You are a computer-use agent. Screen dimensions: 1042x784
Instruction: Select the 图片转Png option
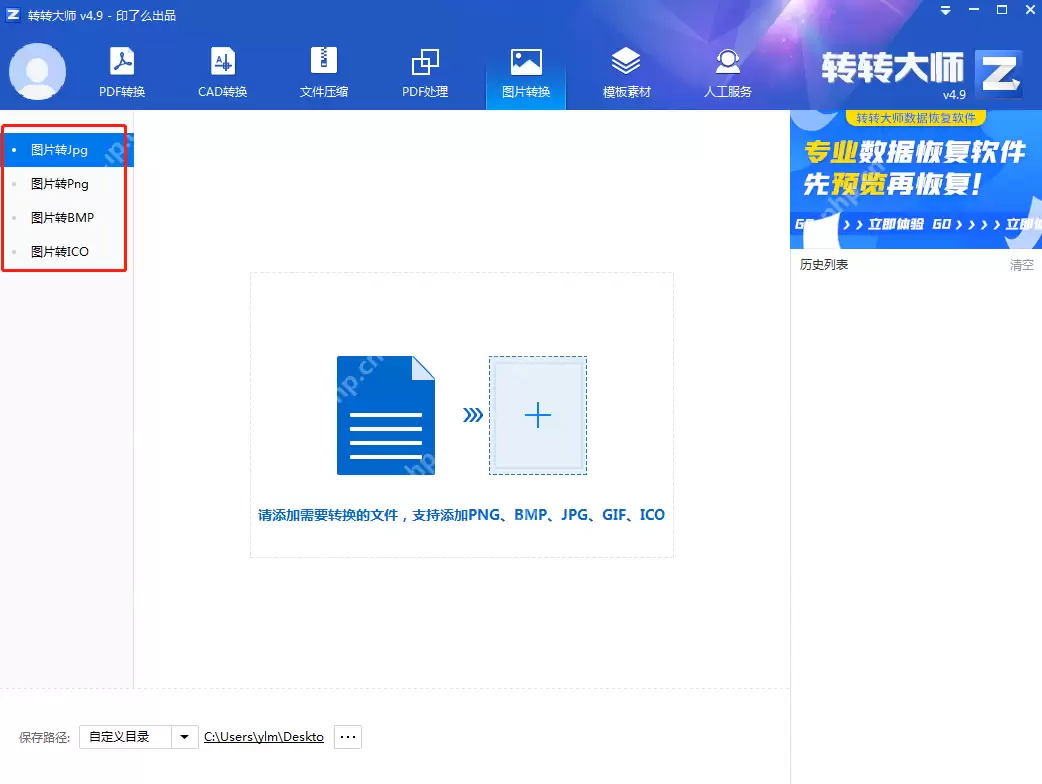click(x=62, y=183)
